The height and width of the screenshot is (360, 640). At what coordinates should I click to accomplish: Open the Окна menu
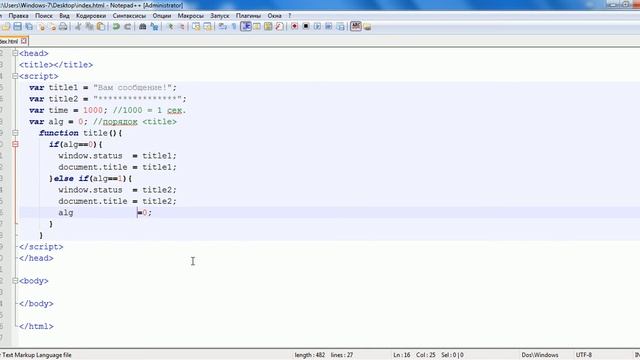tap(275, 16)
